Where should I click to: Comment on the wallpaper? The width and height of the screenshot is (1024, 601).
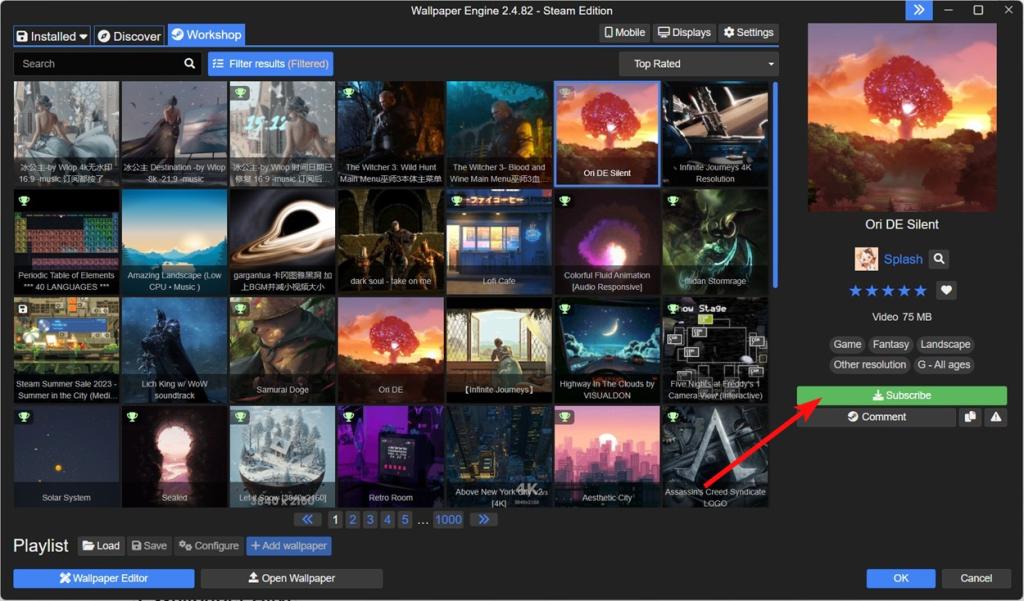click(x=878, y=417)
